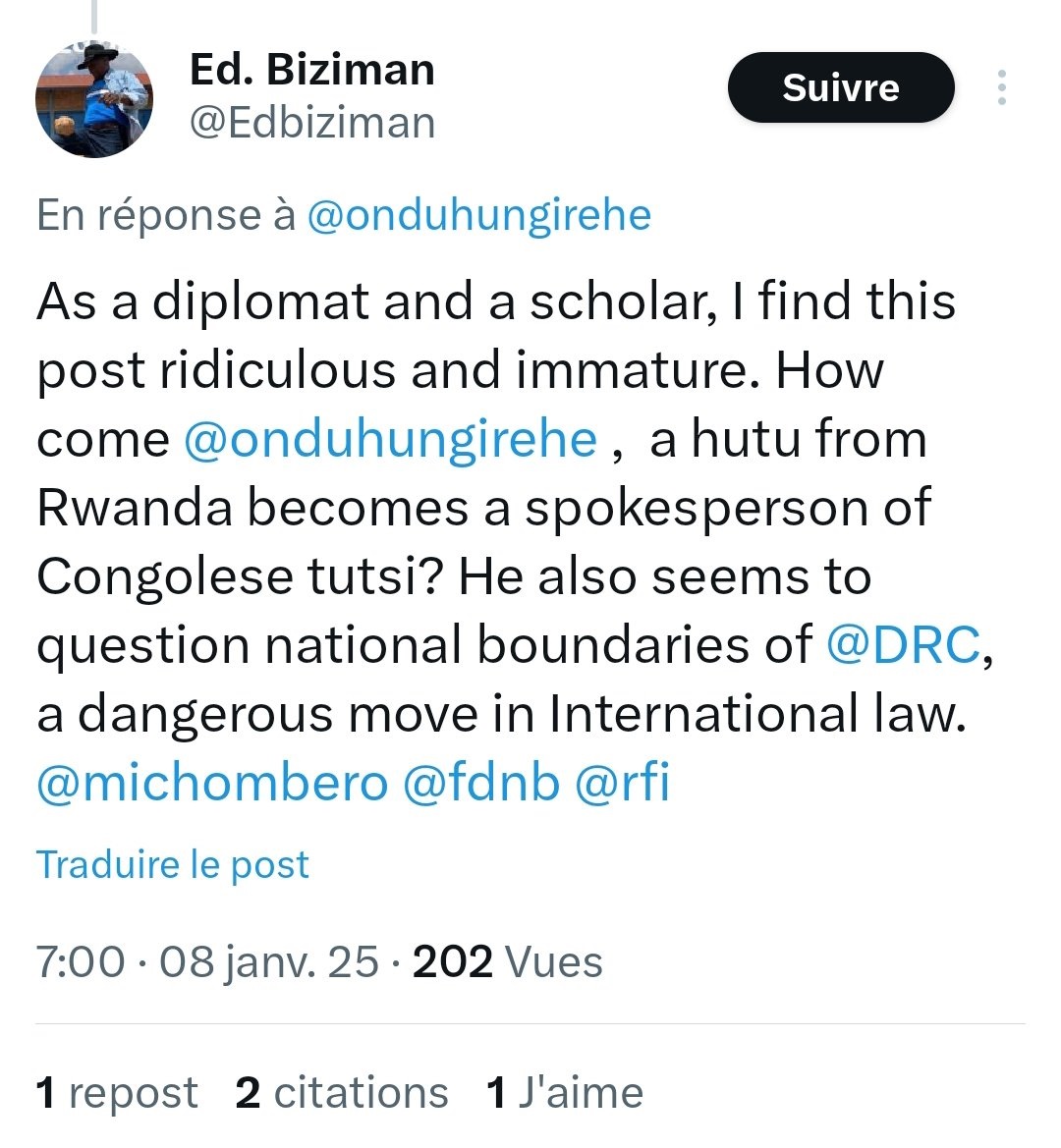
Task: View the 202 Vues count
Action: click(507, 961)
